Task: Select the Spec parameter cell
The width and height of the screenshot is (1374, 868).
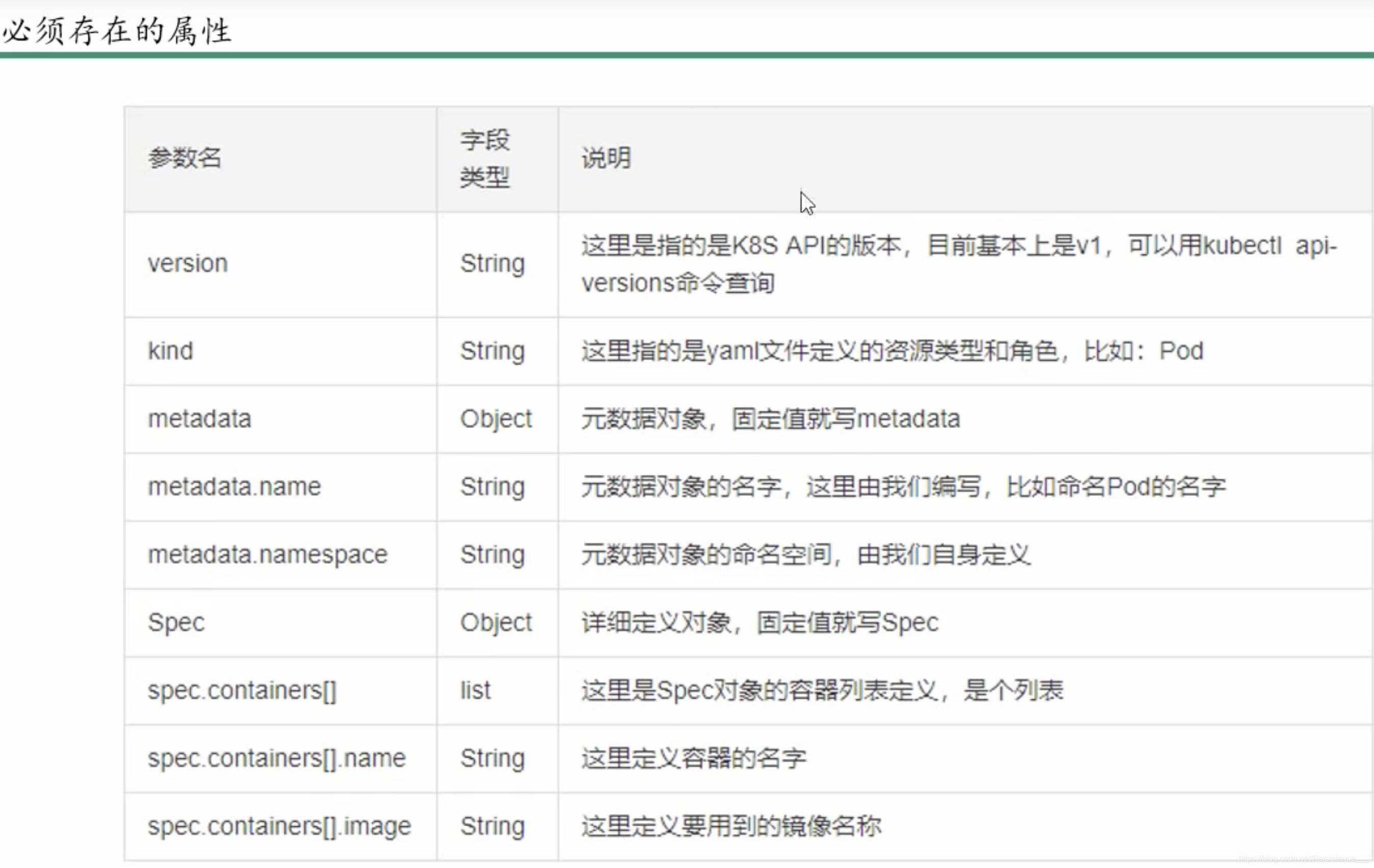Action: pos(176,622)
